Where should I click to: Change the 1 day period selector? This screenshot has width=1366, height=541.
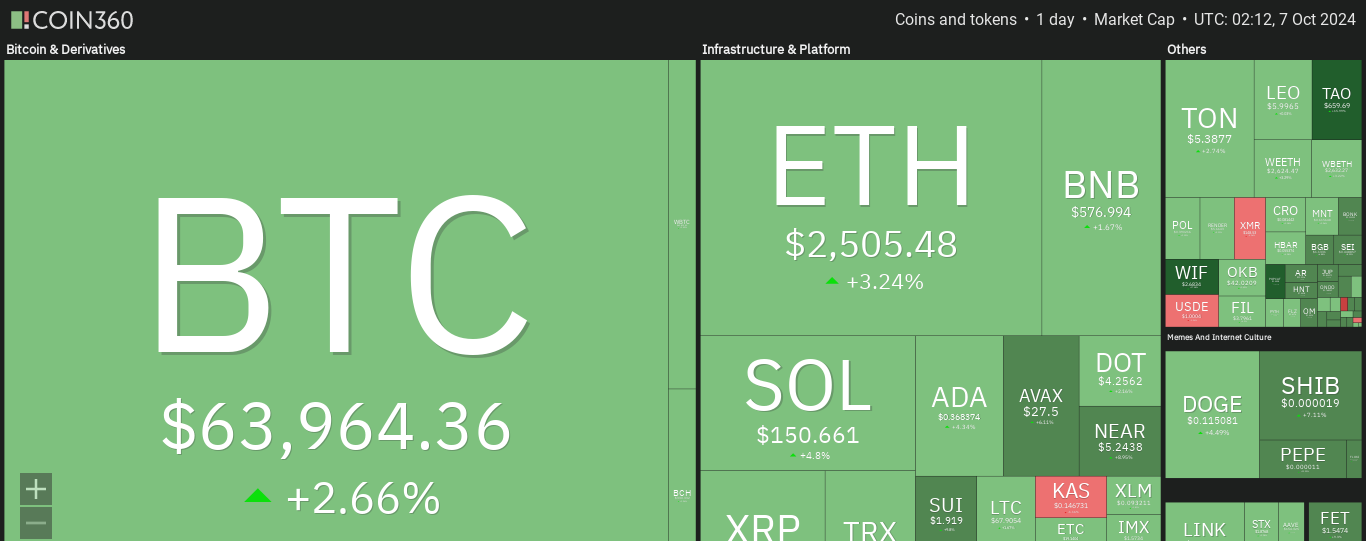(1055, 20)
